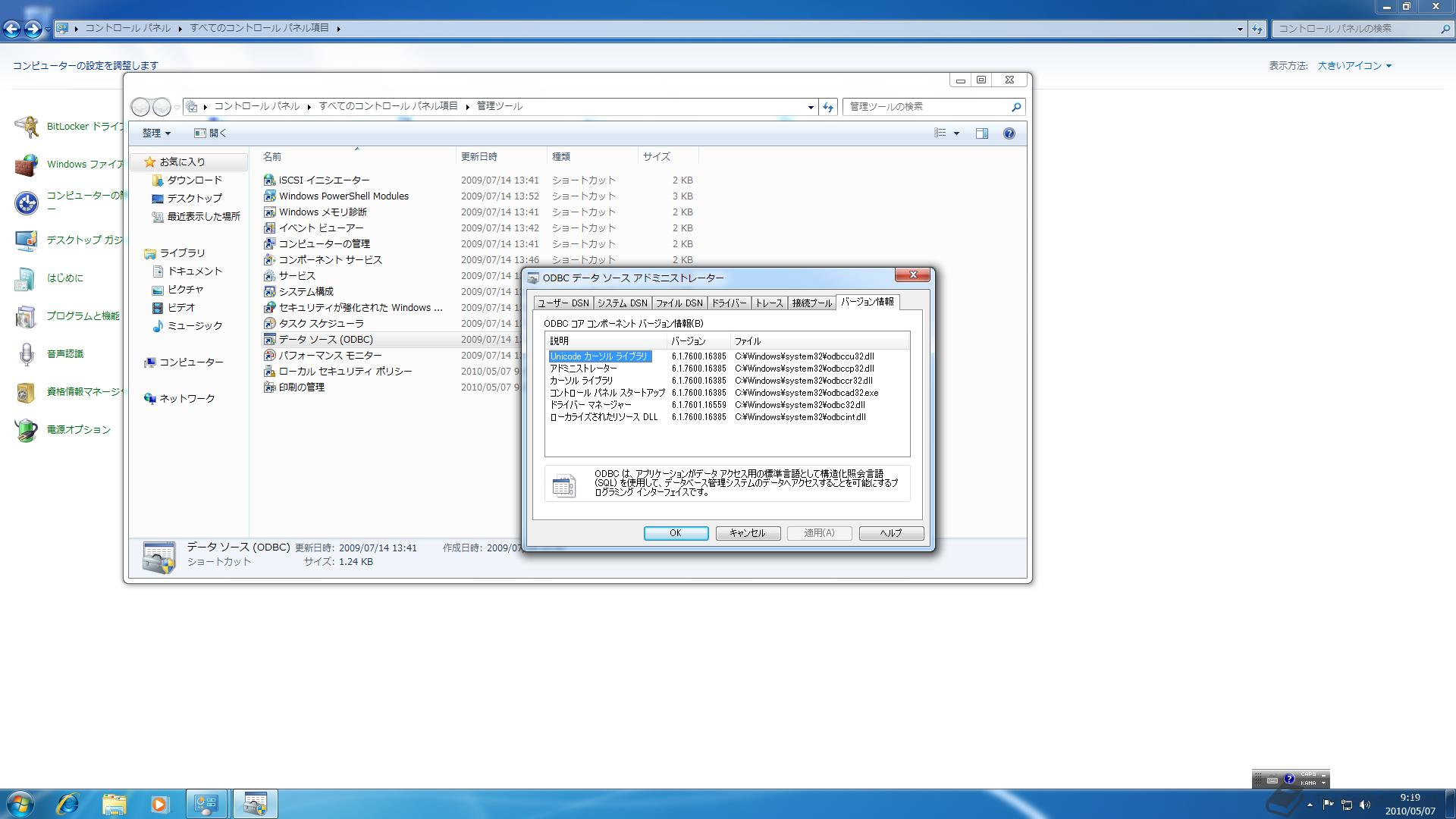
Task: Select the コンポーネント サービス icon
Action: click(x=269, y=260)
